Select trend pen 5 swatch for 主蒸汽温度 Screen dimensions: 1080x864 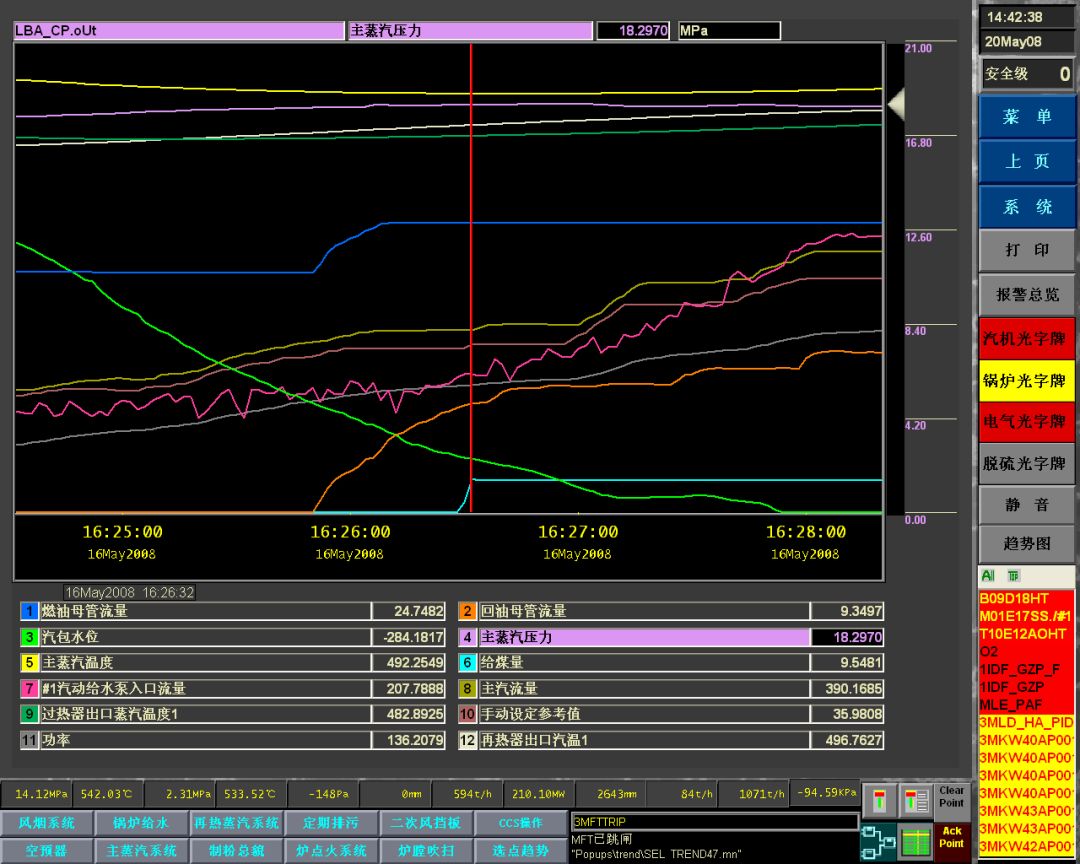coord(29,663)
